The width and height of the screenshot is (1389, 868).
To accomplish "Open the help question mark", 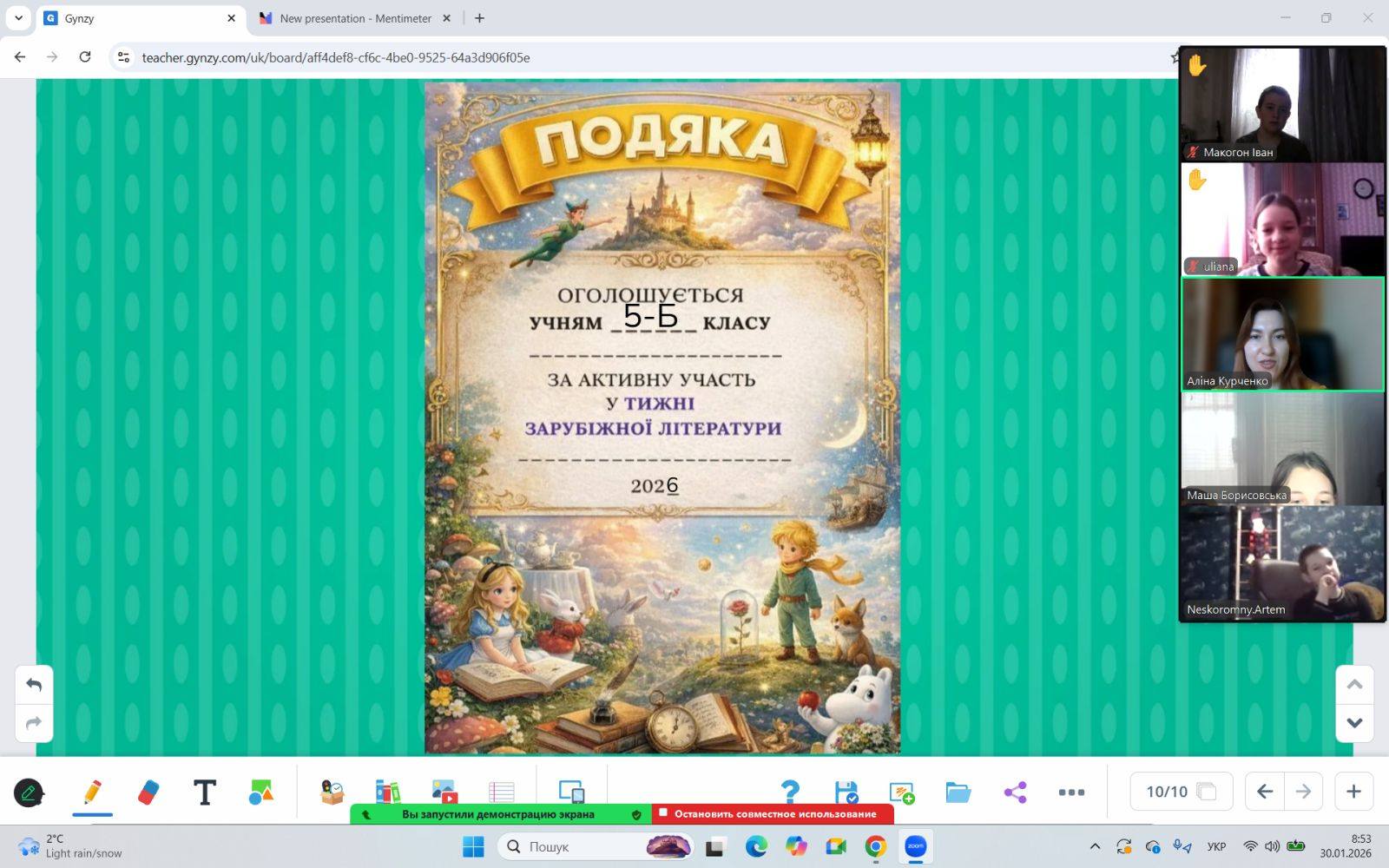I will [789, 792].
